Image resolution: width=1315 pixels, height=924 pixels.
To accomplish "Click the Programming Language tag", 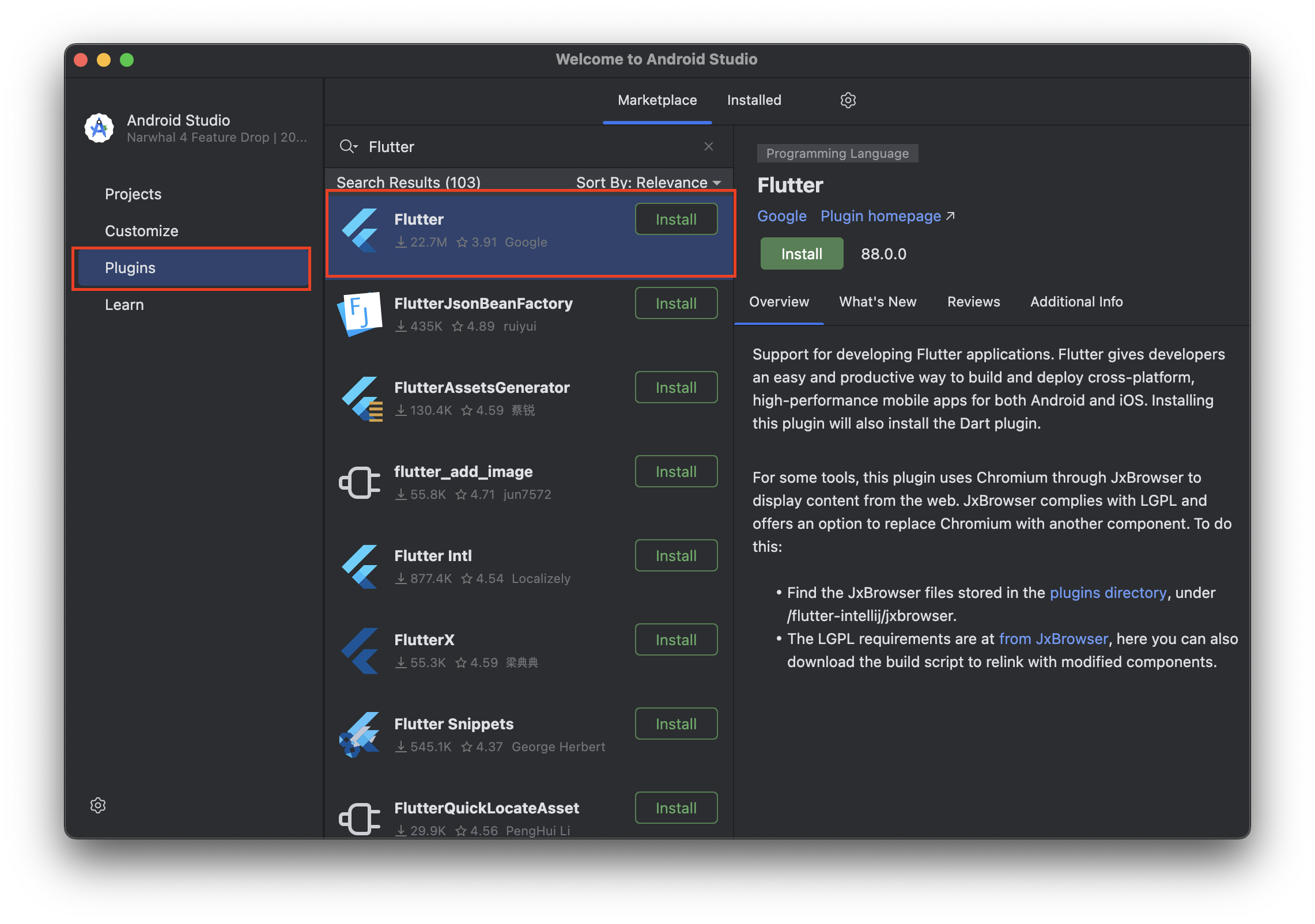I will [x=837, y=153].
